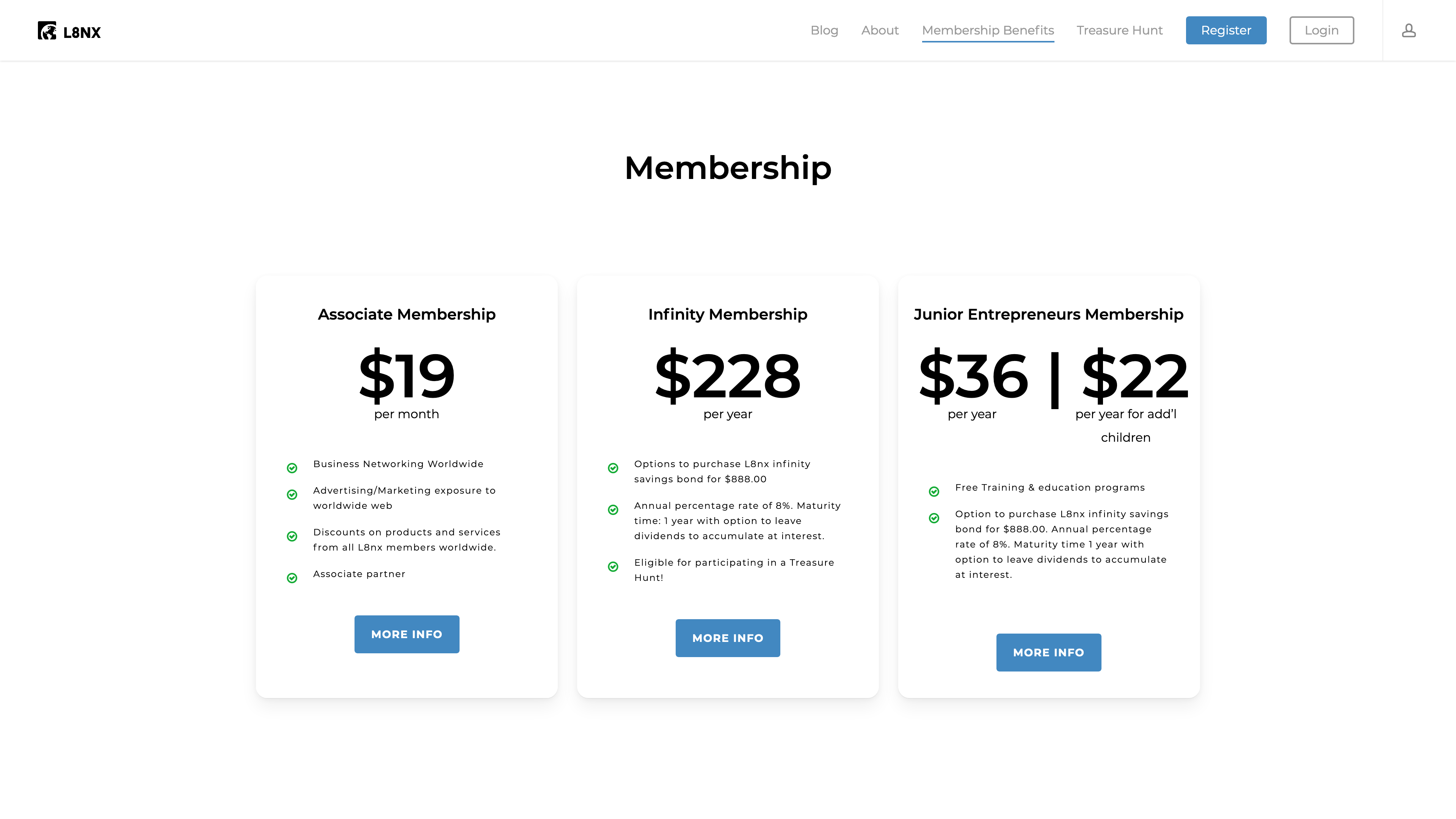Click checkmark beside Business Networking Worldwide
This screenshot has width=1456, height=819.
(292, 468)
